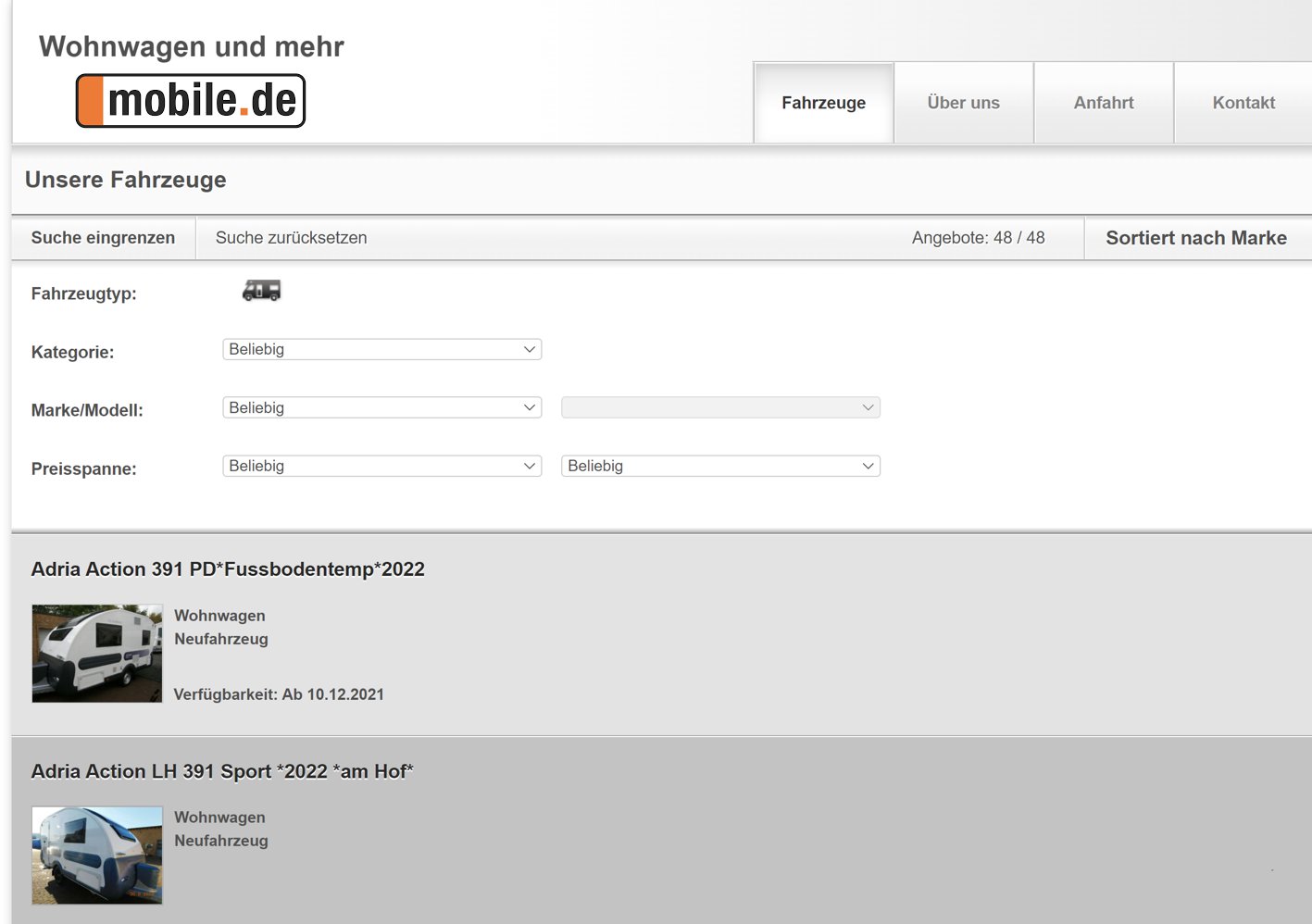The image size is (1312, 924).
Task: Switch to the Anfahrt tab
Action: (1104, 103)
